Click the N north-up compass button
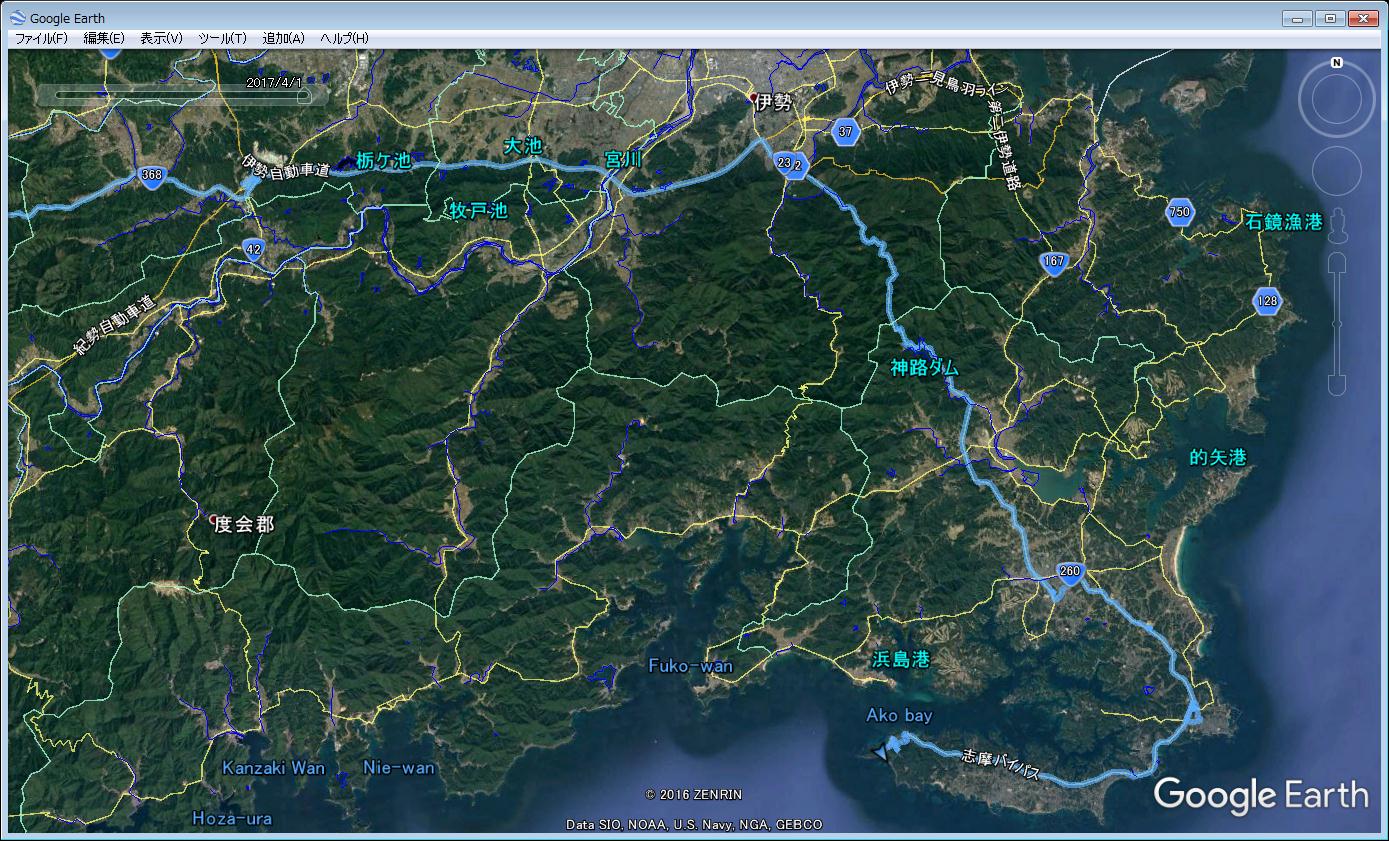This screenshot has width=1389, height=841. [1336, 62]
